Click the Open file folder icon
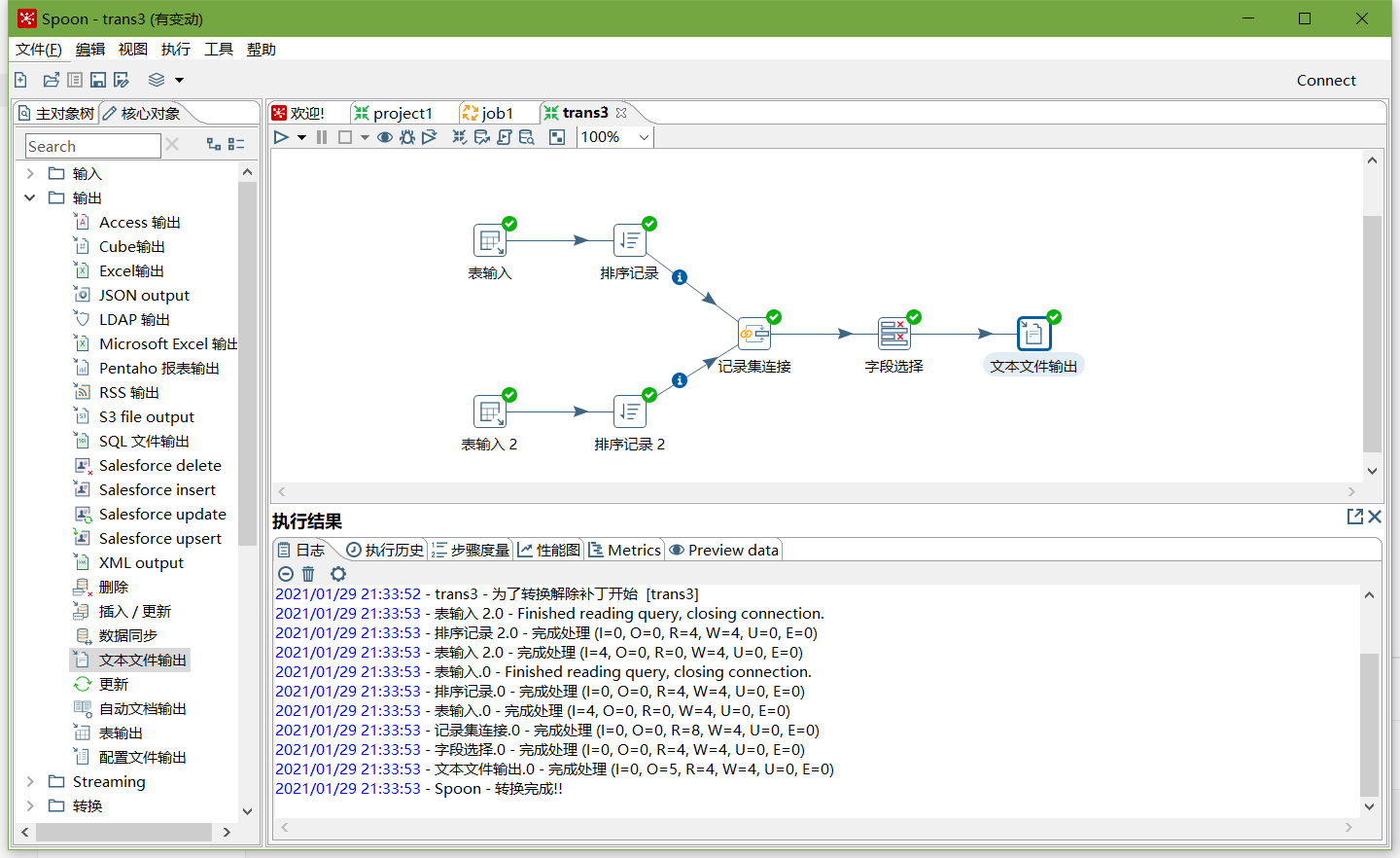 point(51,80)
